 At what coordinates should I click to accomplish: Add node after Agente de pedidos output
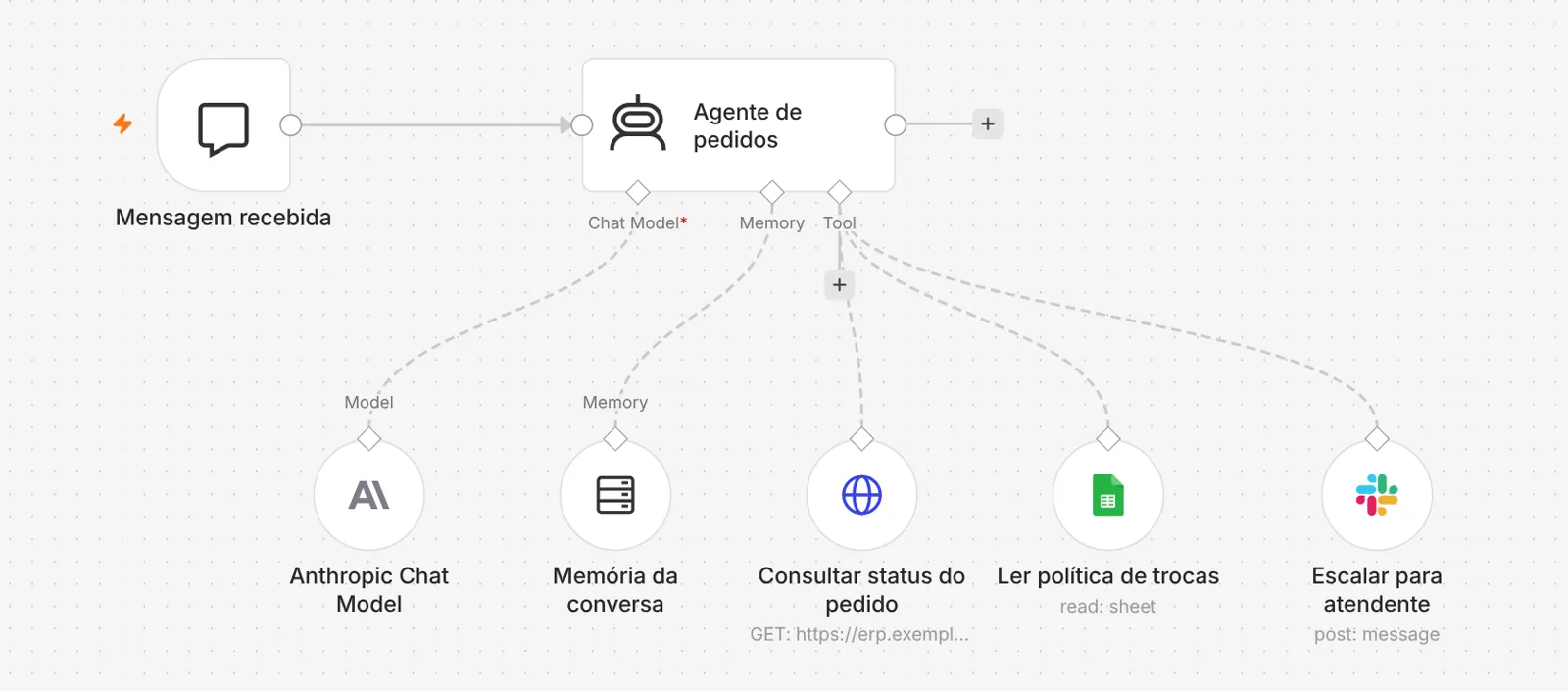click(988, 124)
